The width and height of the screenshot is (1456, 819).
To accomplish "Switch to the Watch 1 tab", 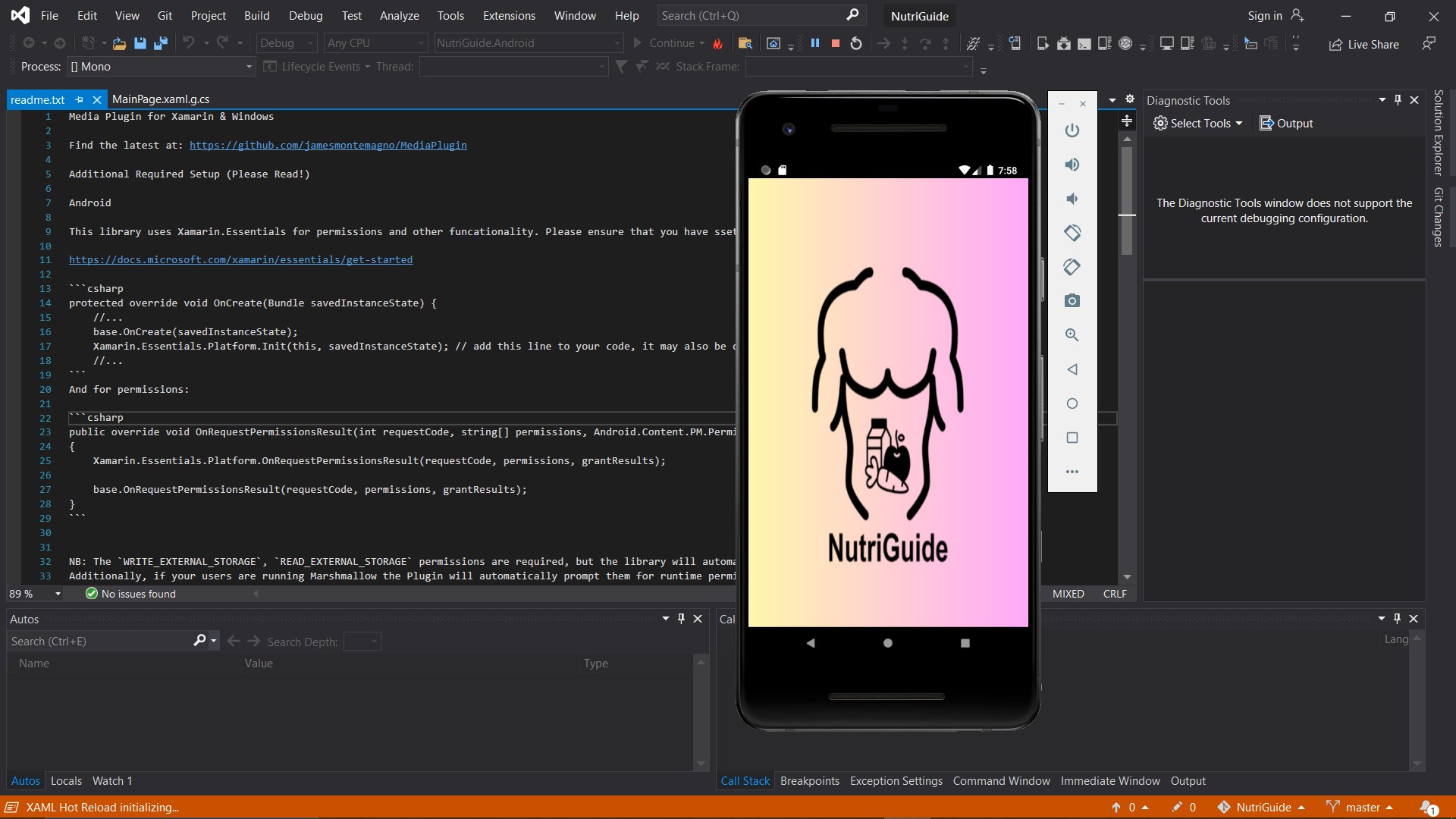I will click(112, 781).
